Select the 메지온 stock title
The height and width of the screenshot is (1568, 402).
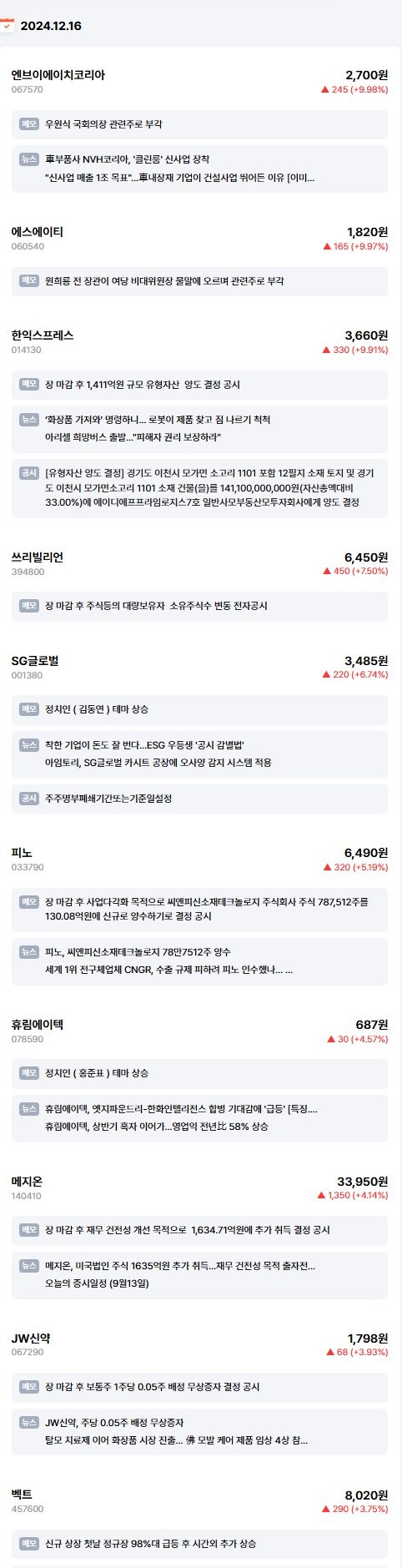click(27, 1181)
